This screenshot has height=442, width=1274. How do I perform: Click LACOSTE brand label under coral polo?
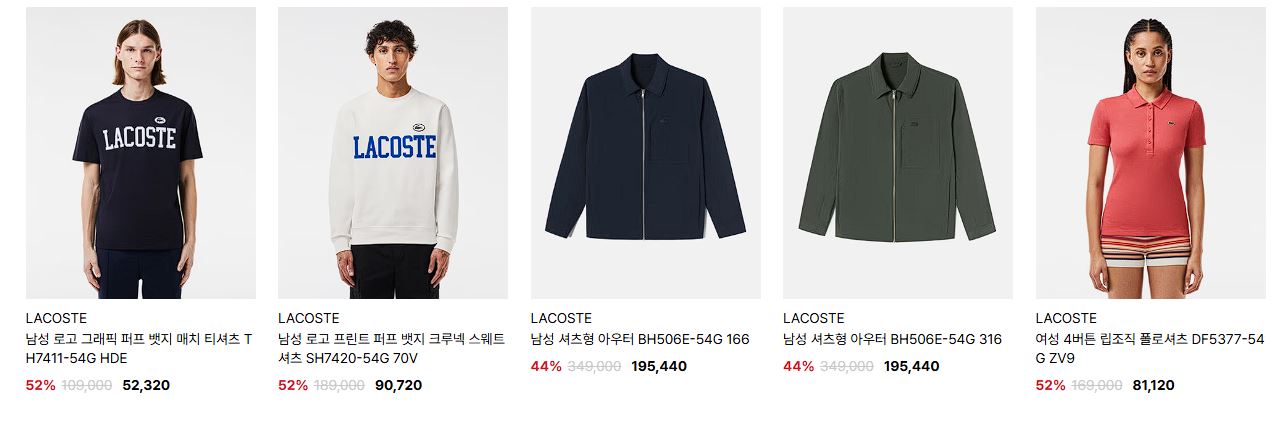pyautogui.click(x=1066, y=318)
